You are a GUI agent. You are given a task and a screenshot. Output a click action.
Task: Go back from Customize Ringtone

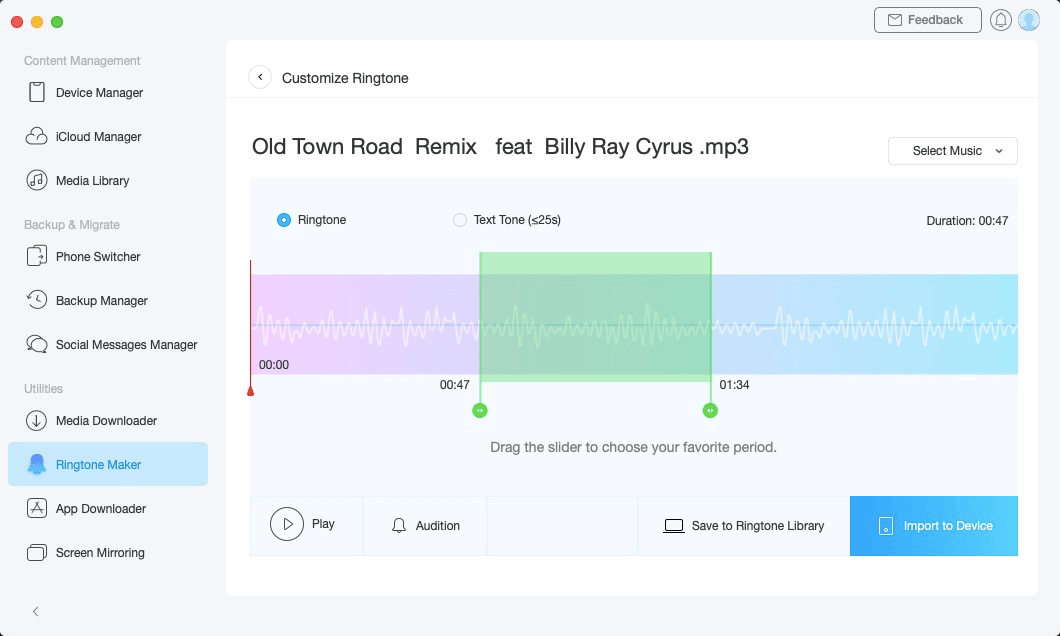(260, 78)
